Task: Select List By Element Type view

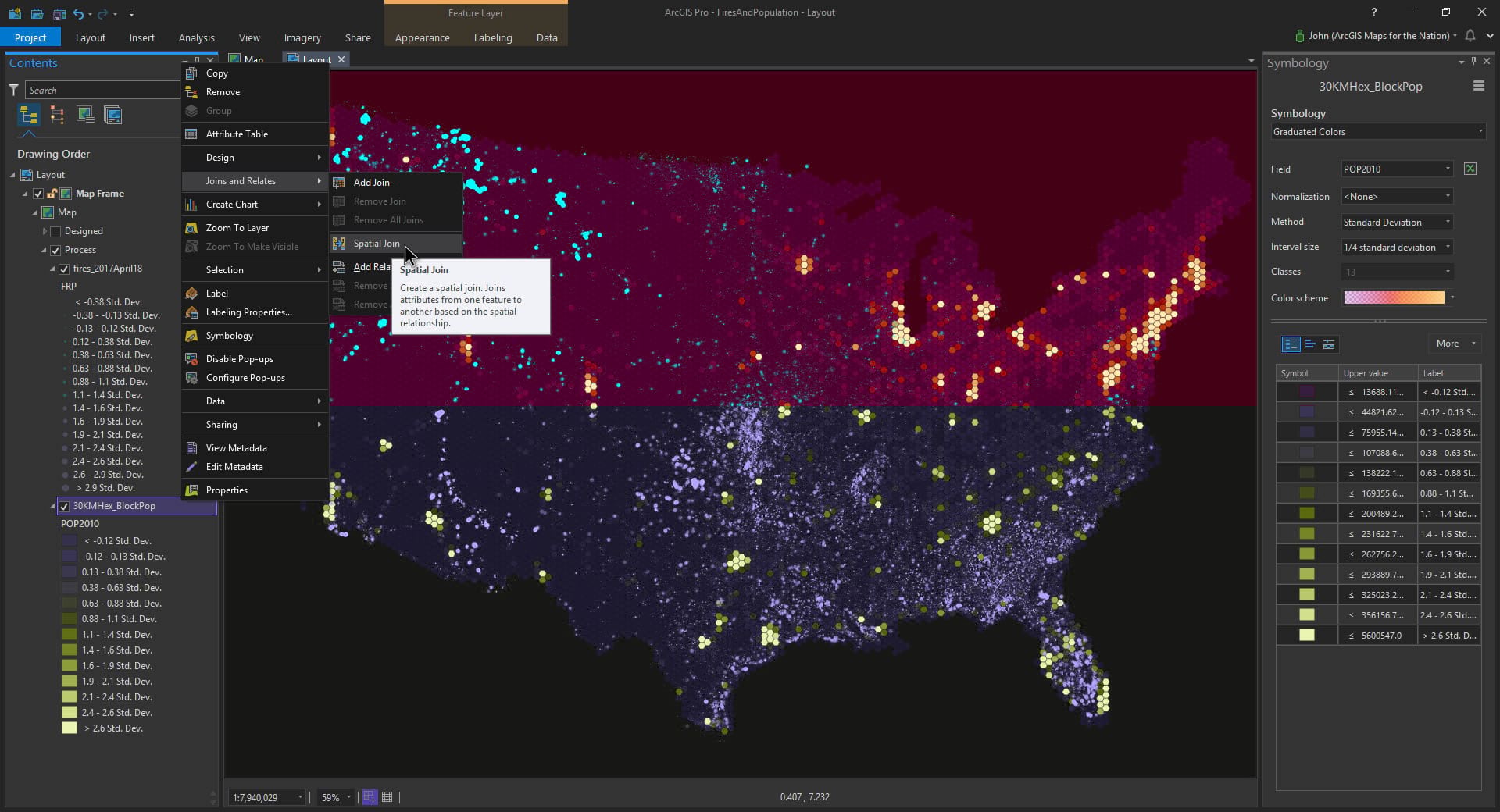Action: click(x=57, y=116)
